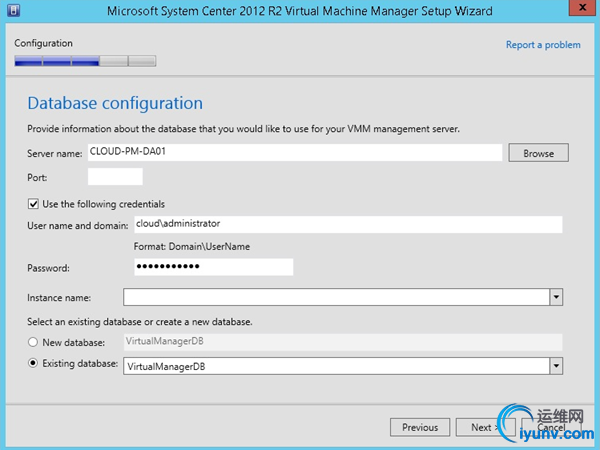This screenshot has height=450, width=600.
Task: Click the Instance name combo box
Action: pos(343,297)
